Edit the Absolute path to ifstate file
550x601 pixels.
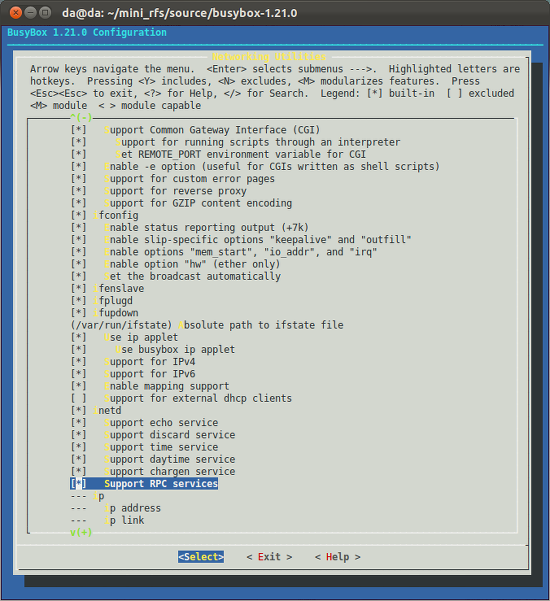pyautogui.click(x=207, y=325)
